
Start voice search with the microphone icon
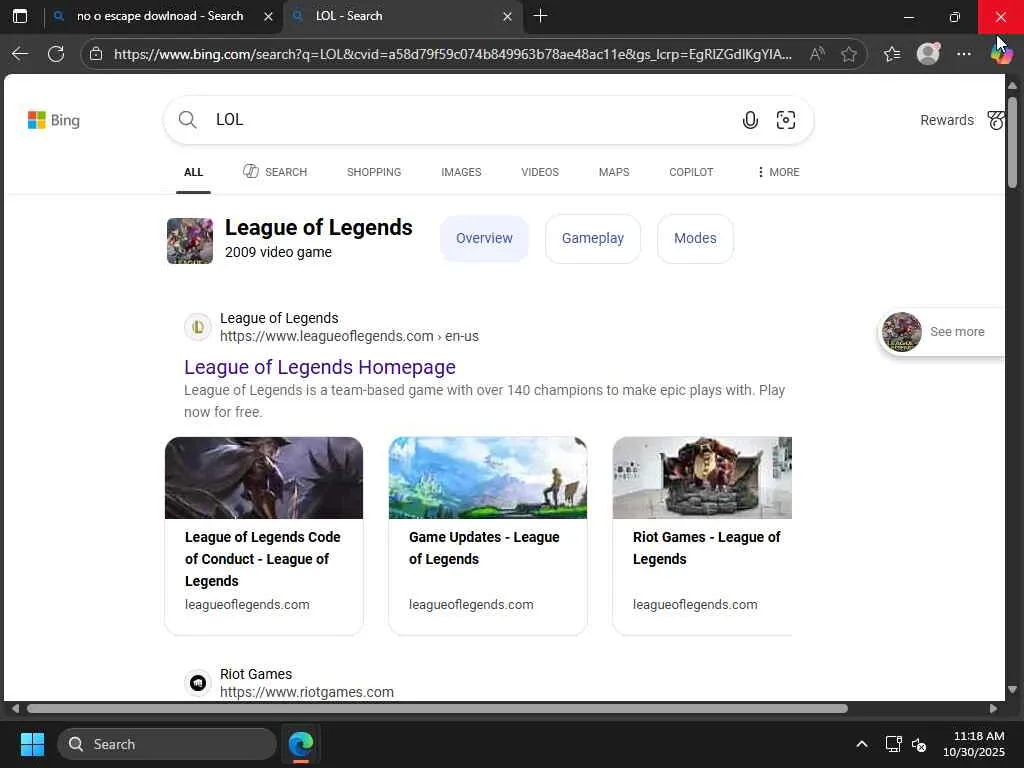pyautogui.click(x=750, y=120)
